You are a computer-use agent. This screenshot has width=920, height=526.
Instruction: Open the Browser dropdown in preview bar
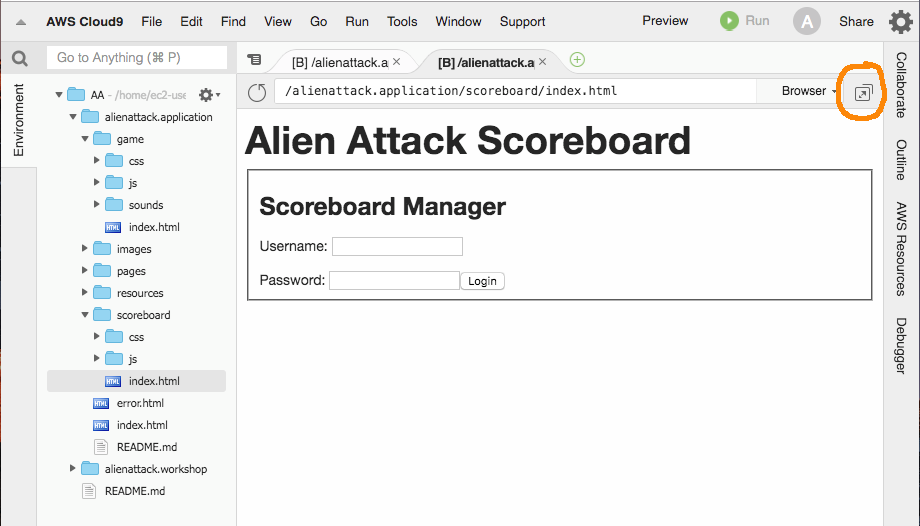[x=809, y=91]
